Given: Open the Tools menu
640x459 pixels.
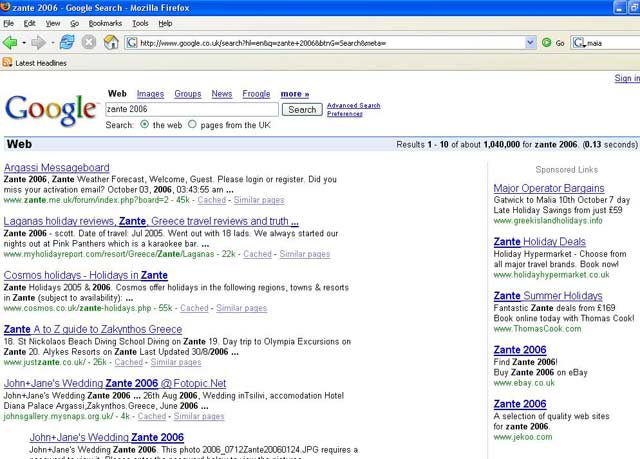Looking at the screenshot, I should [x=140, y=23].
